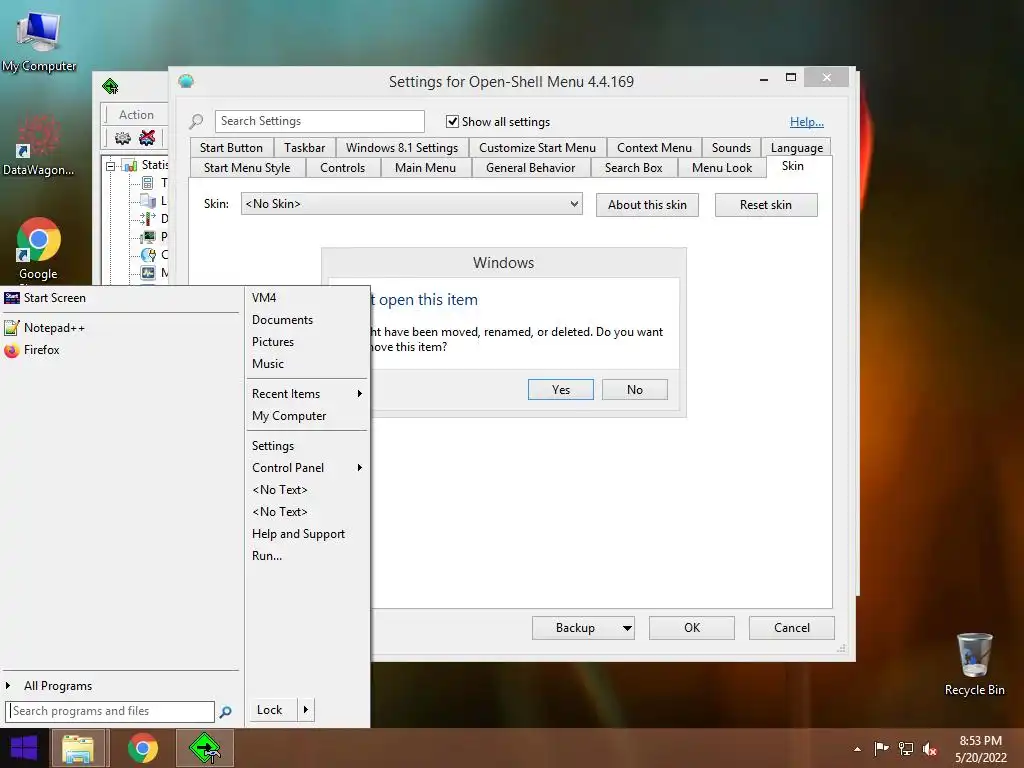This screenshot has height=768, width=1024.
Task: Click the search magnifier in the start menu
Action: point(225,712)
